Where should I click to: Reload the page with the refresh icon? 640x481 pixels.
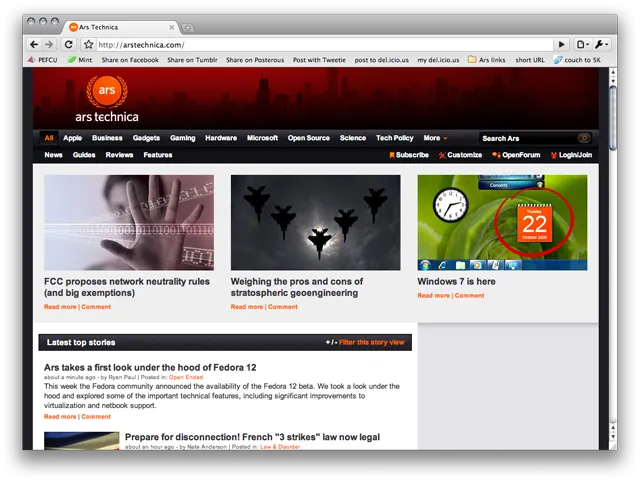click(x=69, y=44)
